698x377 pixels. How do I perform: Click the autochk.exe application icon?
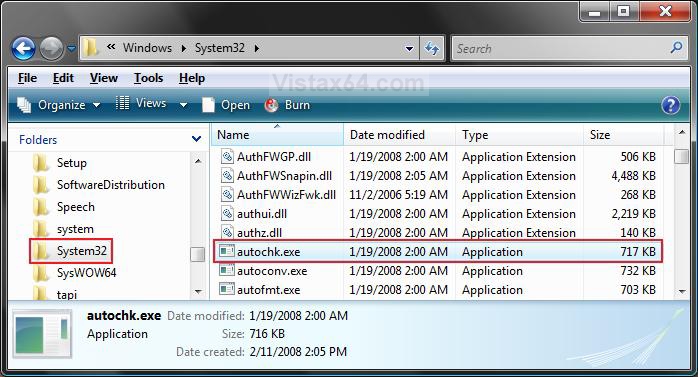(x=227, y=251)
